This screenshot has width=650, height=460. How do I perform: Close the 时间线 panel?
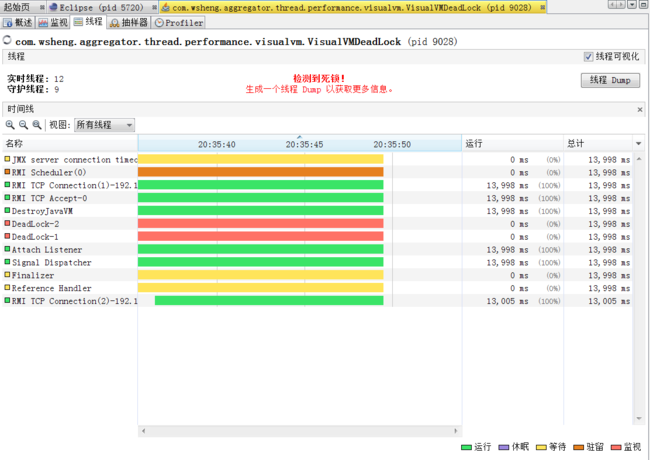[x=640, y=109]
